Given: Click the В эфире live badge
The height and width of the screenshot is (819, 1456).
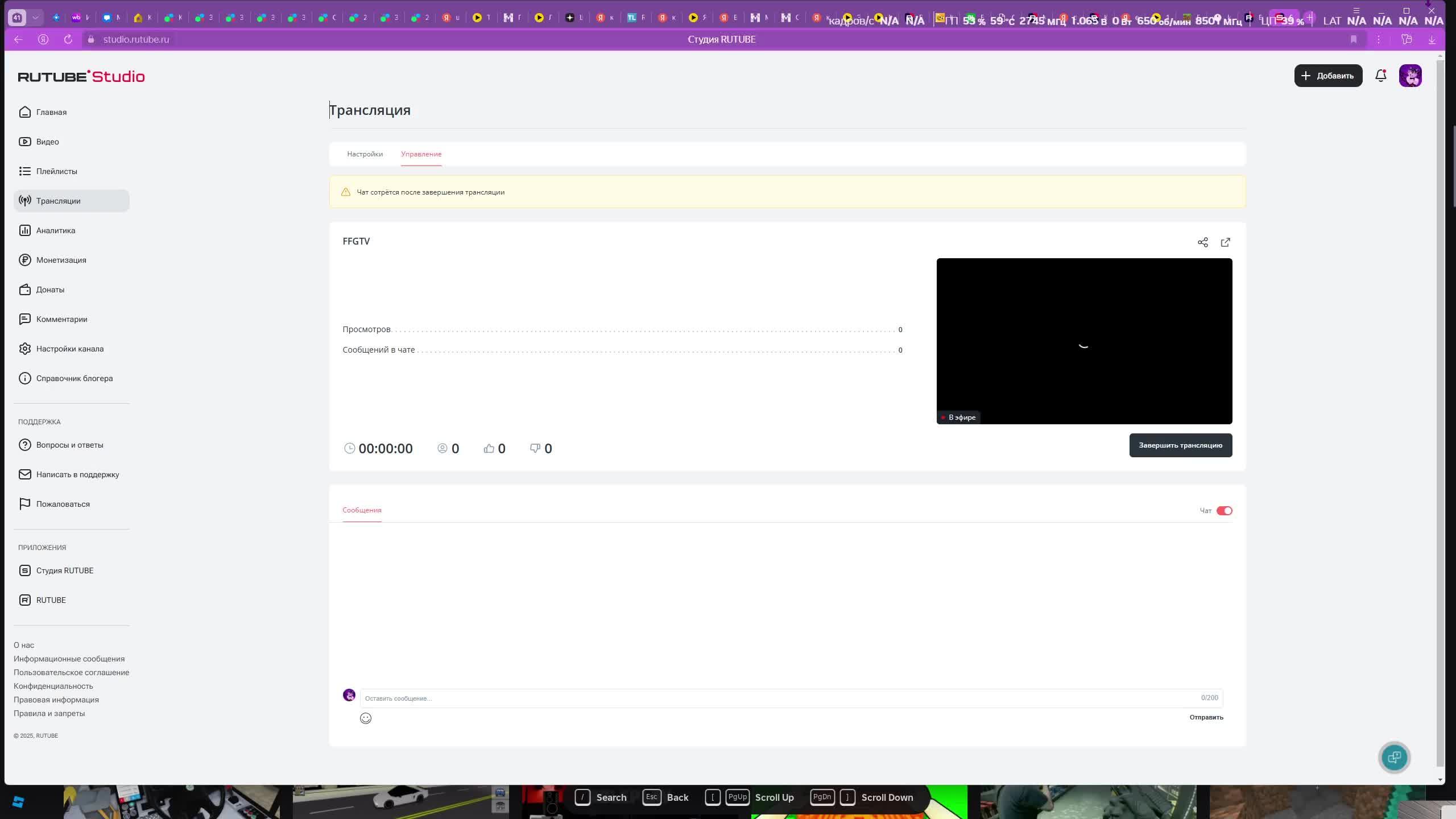Looking at the screenshot, I should 959,417.
